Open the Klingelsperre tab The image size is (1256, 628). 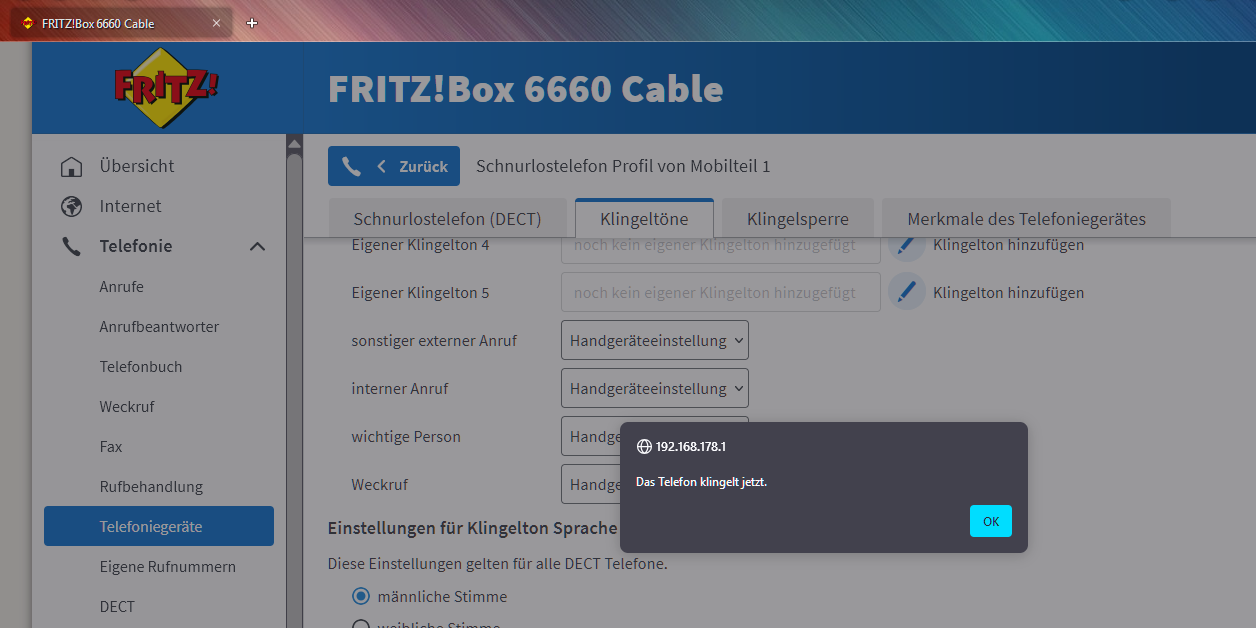coord(798,218)
